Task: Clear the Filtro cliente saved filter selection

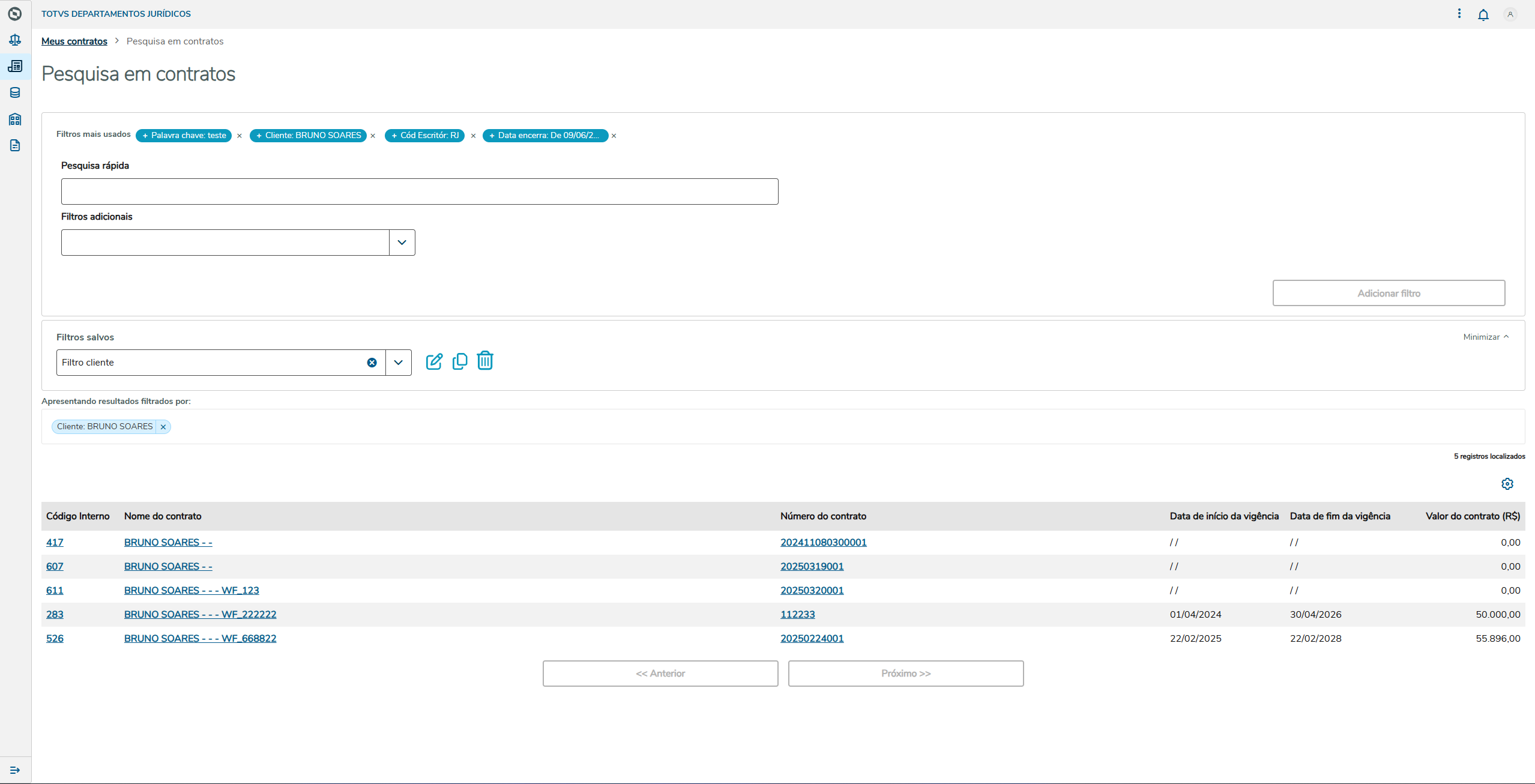Action: (x=372, y=363)
